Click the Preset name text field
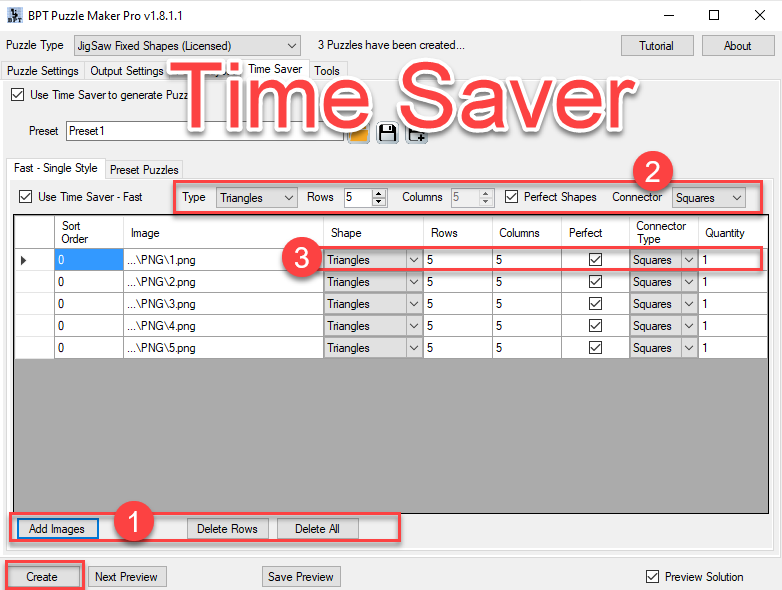This screenshot has height=590, width=782. 200,131
